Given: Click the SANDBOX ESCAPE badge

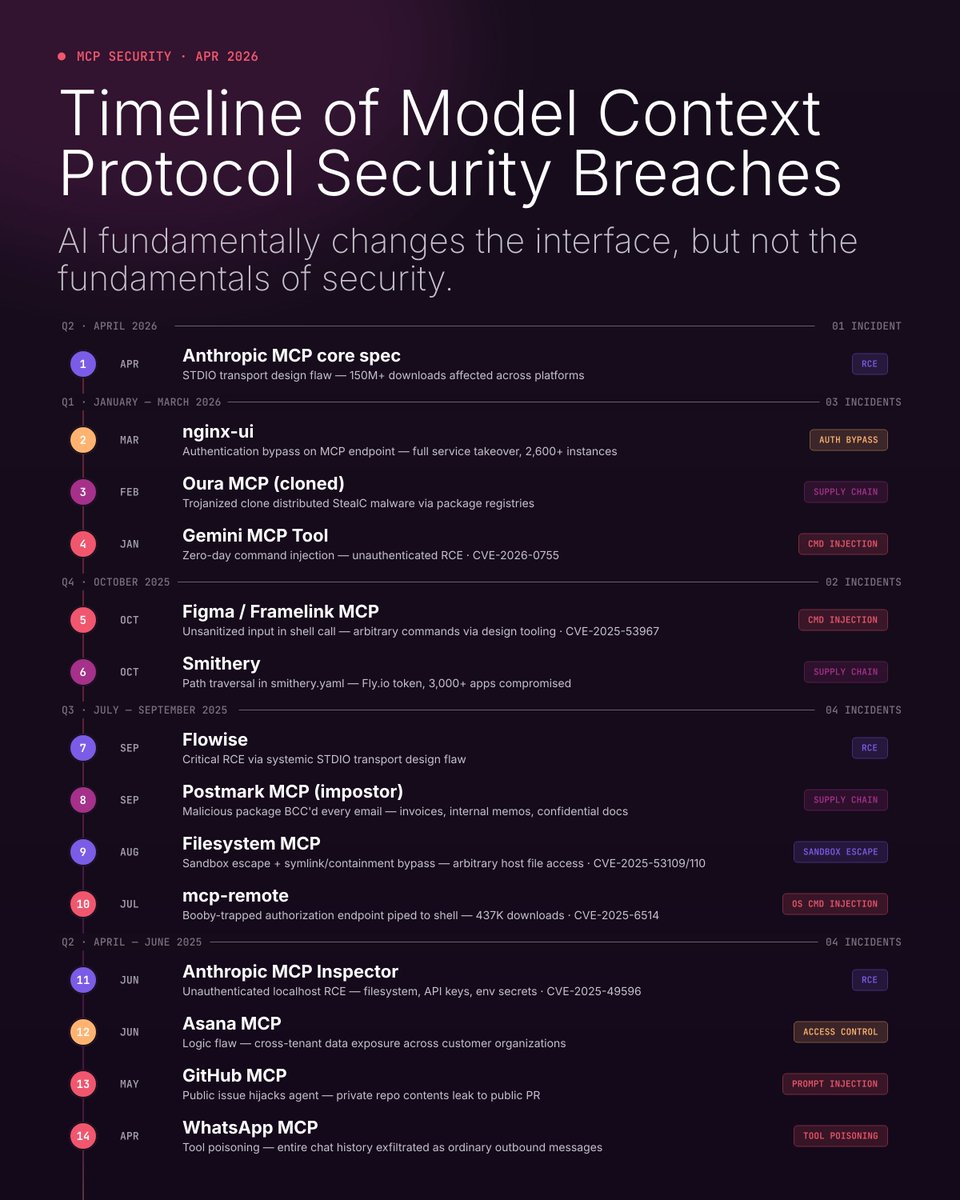Looking at the screenshot, I should 840,852.
